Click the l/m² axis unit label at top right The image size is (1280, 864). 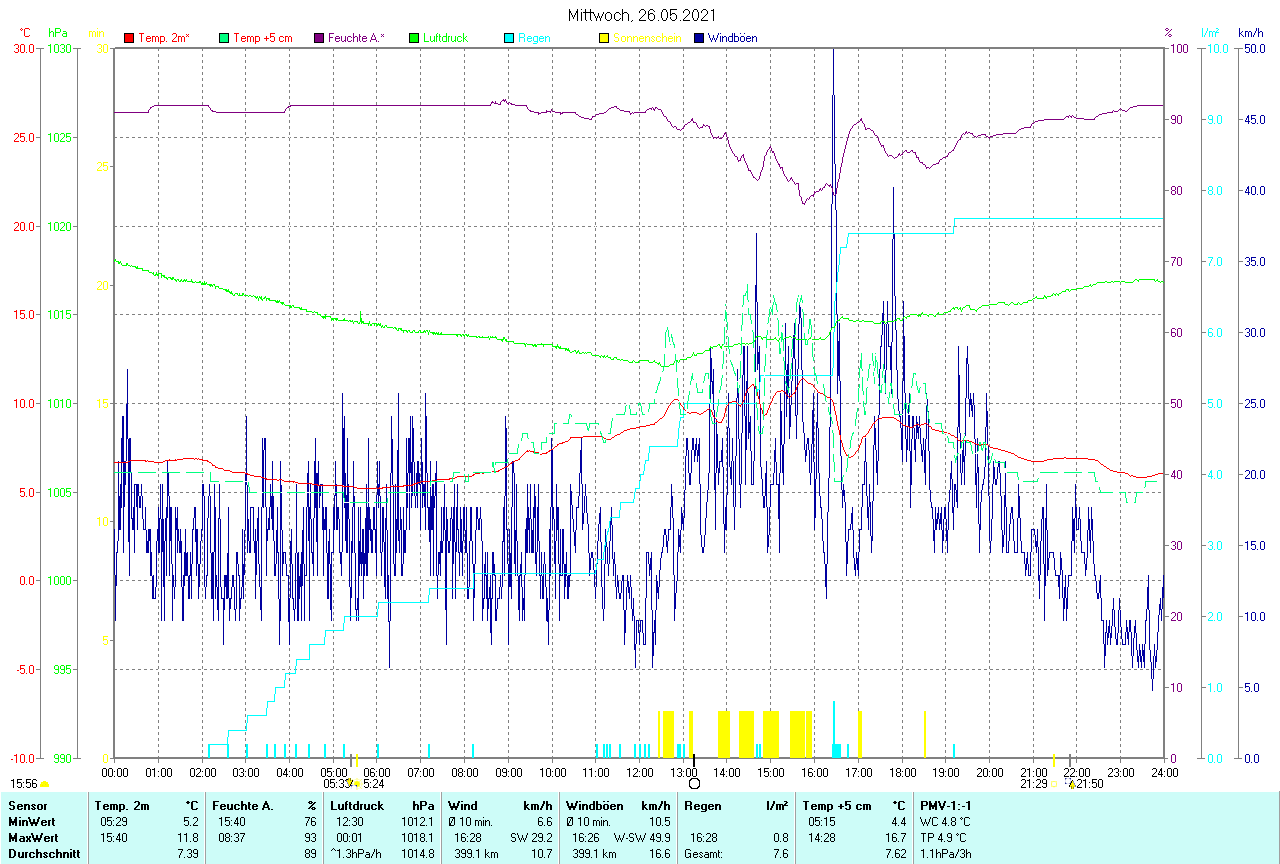coord(1212,33)
